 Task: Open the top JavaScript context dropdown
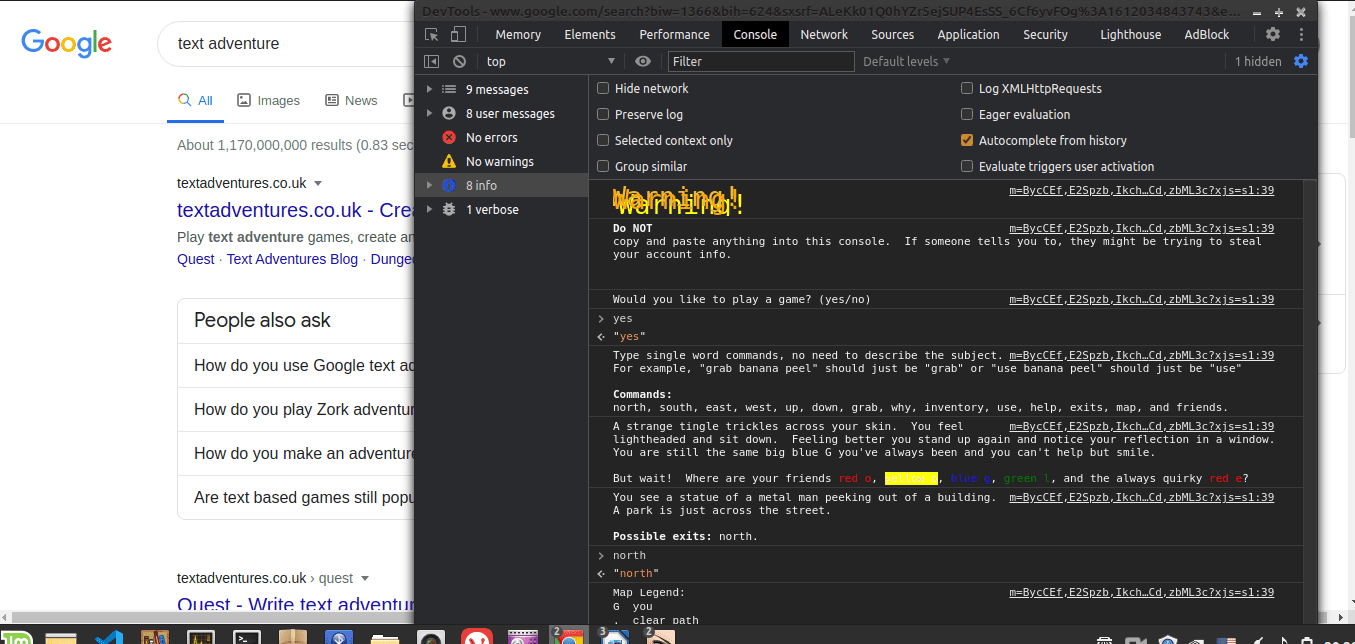coord(549,61)
